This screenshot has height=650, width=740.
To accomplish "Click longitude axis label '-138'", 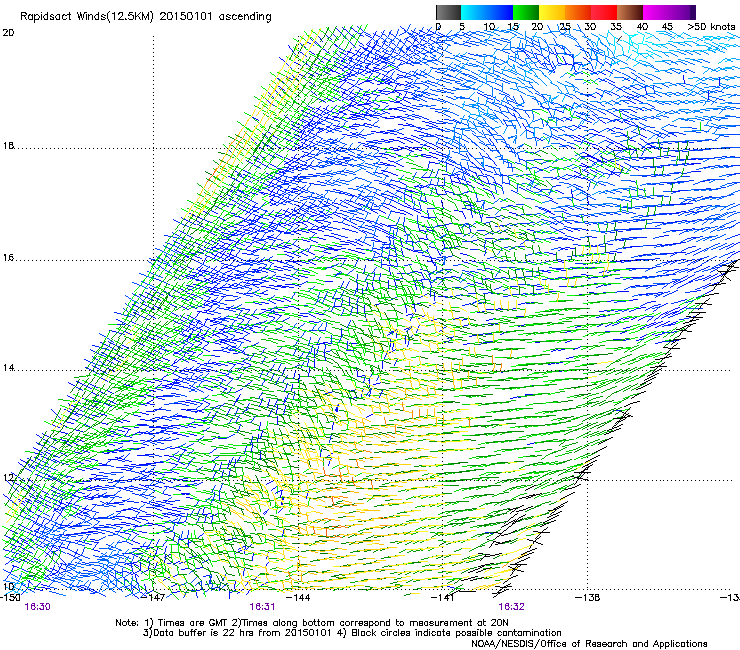I will pos(588,598).
